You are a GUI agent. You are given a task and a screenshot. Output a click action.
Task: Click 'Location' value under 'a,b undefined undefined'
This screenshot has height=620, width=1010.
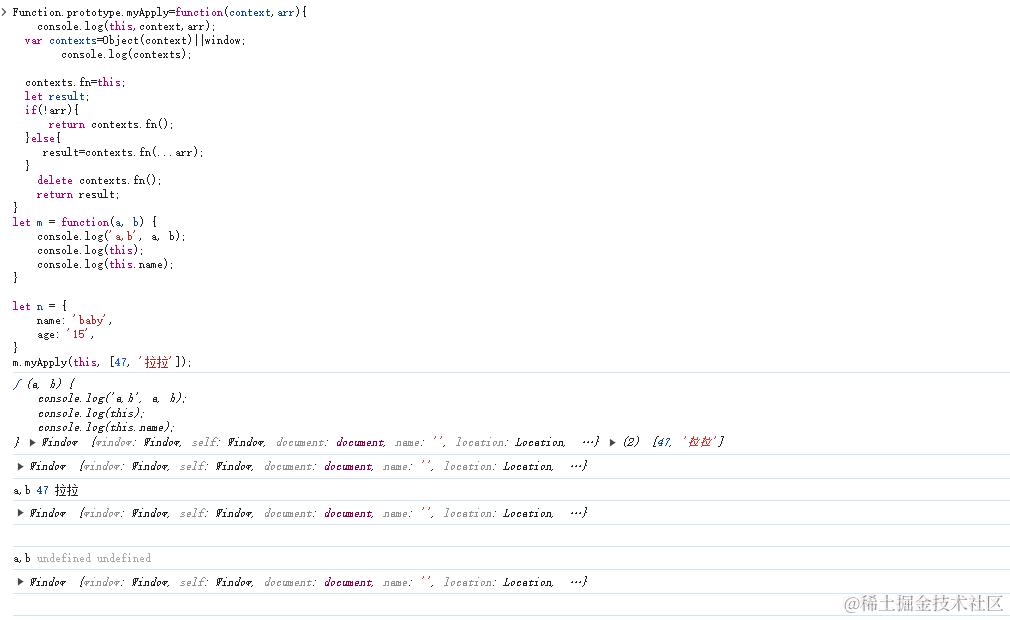[528, 582]
